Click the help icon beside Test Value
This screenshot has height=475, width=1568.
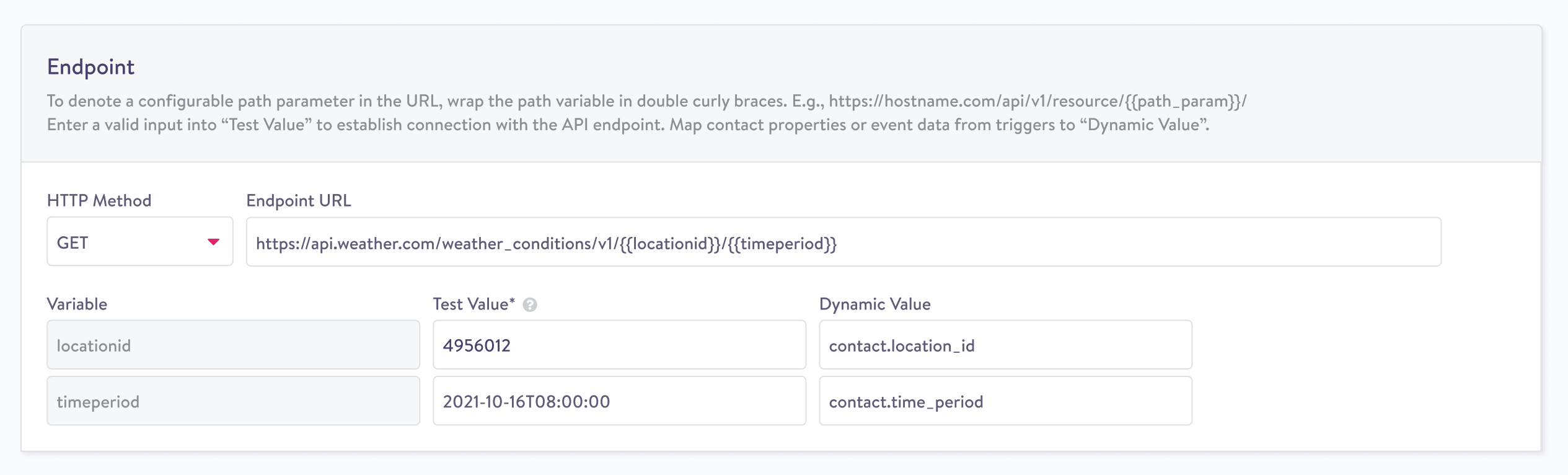(x=529, y=304)
